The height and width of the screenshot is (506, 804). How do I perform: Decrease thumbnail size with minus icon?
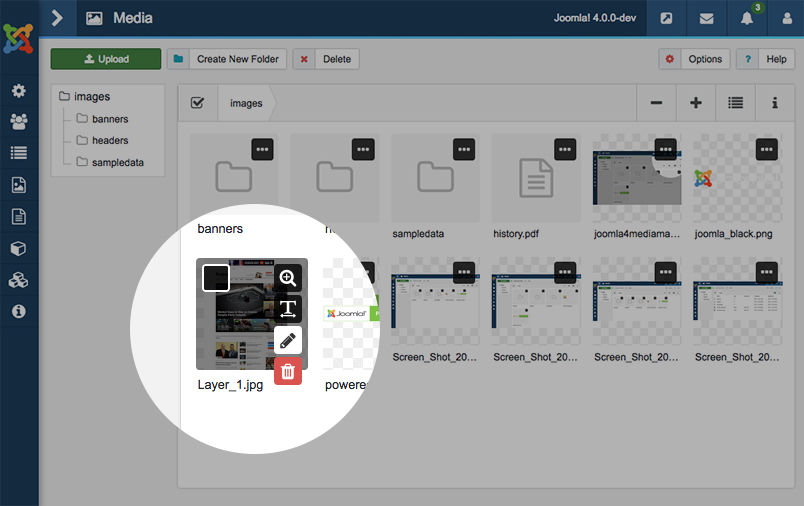pyautogui.click(x=656, y=103)
